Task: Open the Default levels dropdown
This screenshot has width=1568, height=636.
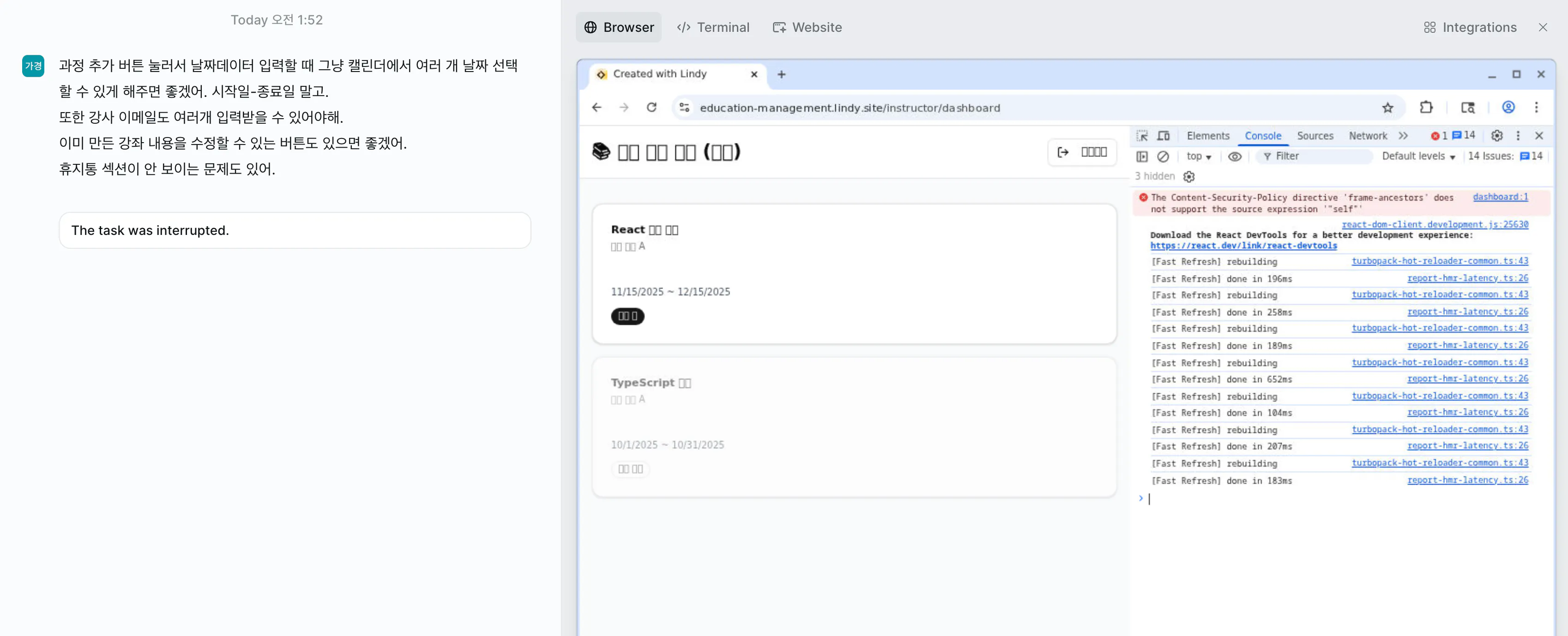Action: click(x=1417, y=156)
